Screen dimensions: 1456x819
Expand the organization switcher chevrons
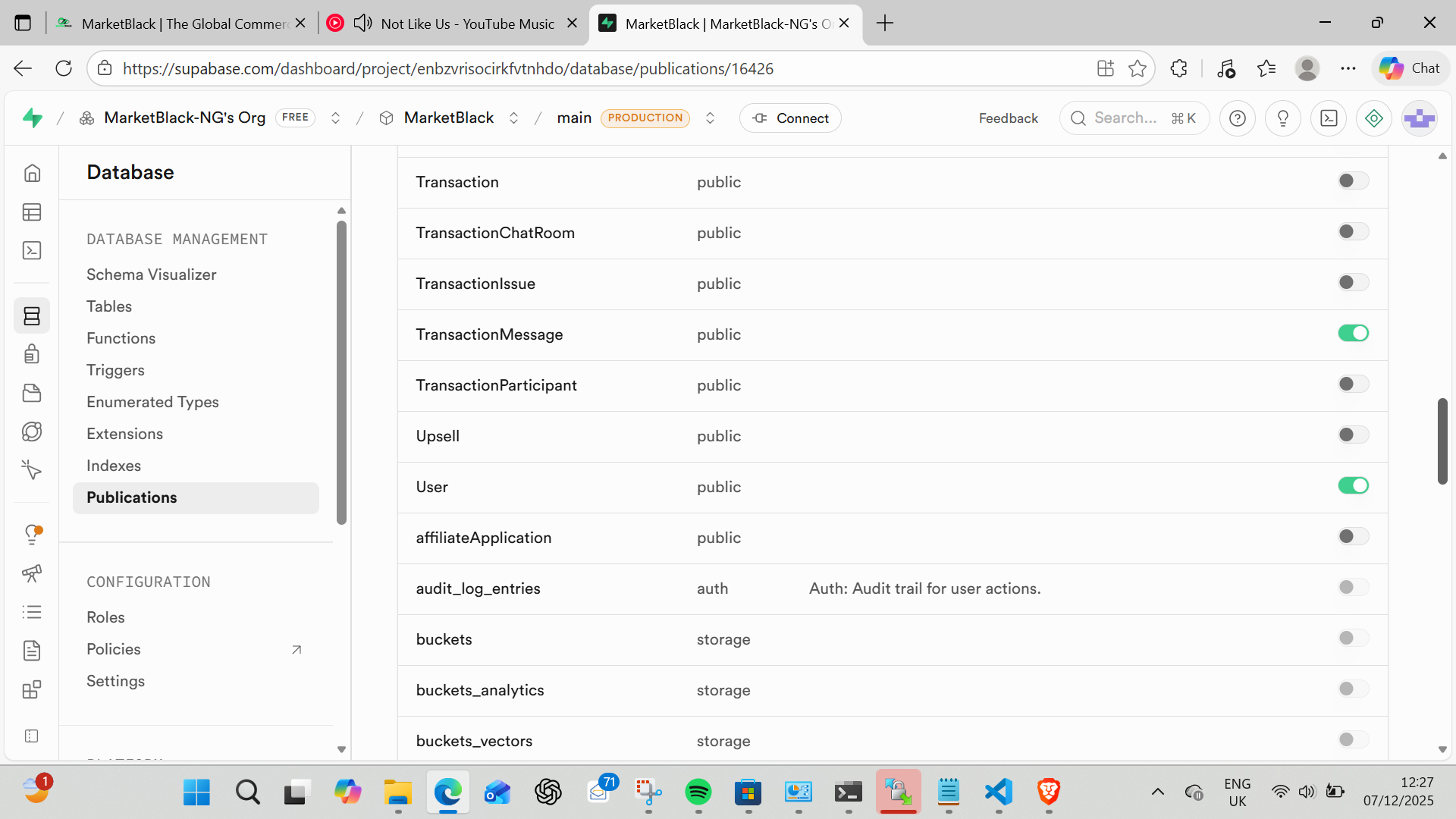tap(335, 118)
